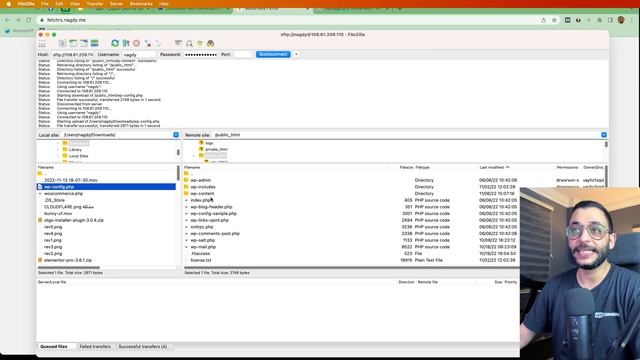Open the Local site path dropdown
The image size is (640, 360).
(x=176, y=135)
